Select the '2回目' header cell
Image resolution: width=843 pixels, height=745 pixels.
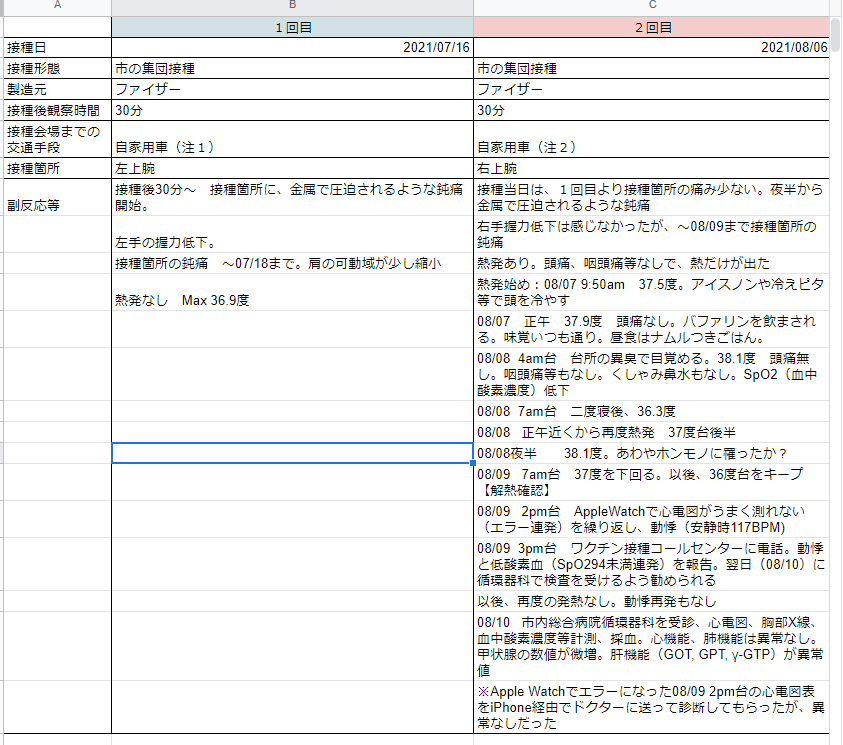tap(652, 27)
